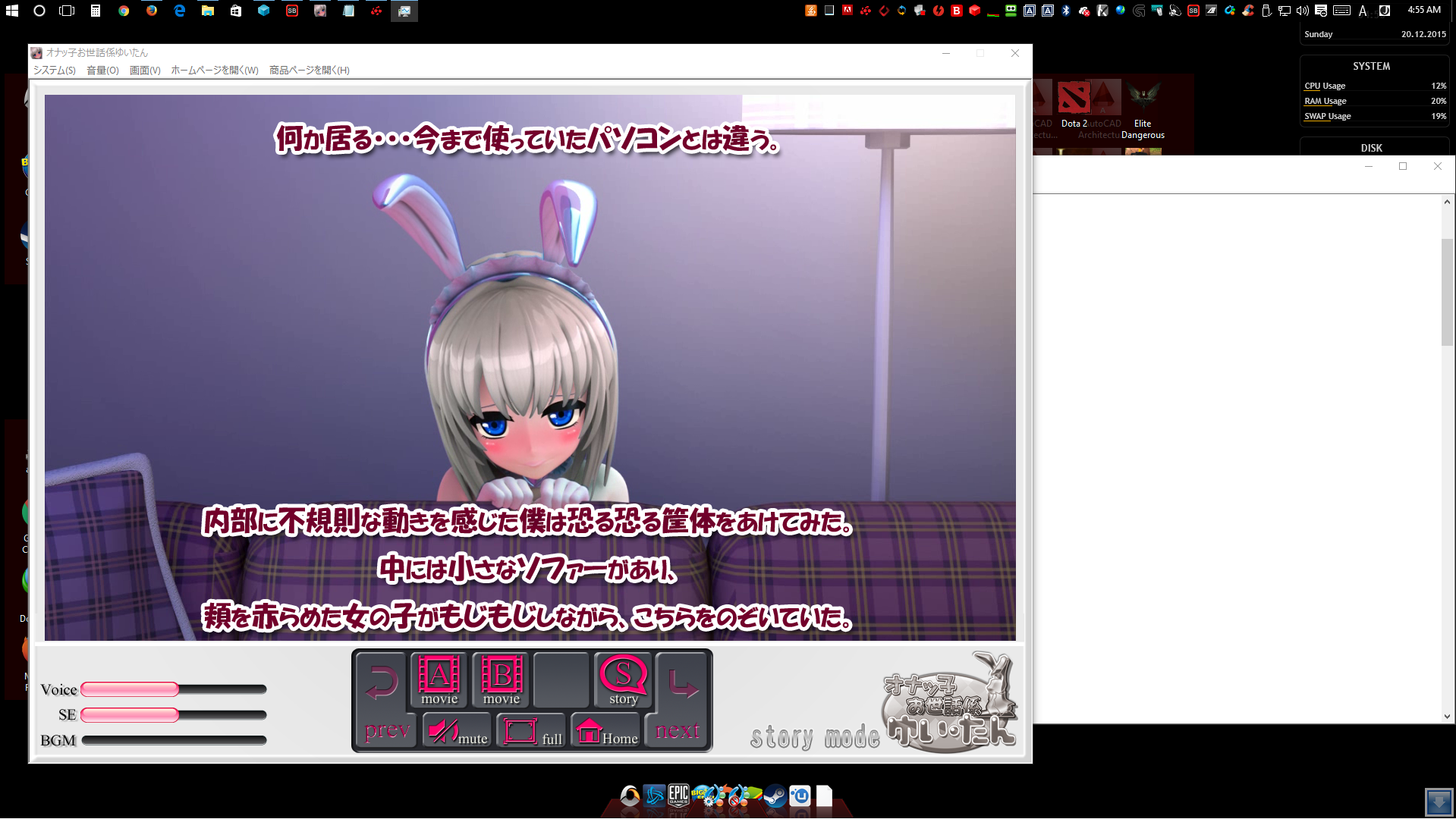Click the B movie button
Screen dimensions: 1456x819
pyautogui.click(x=501, y=680)
